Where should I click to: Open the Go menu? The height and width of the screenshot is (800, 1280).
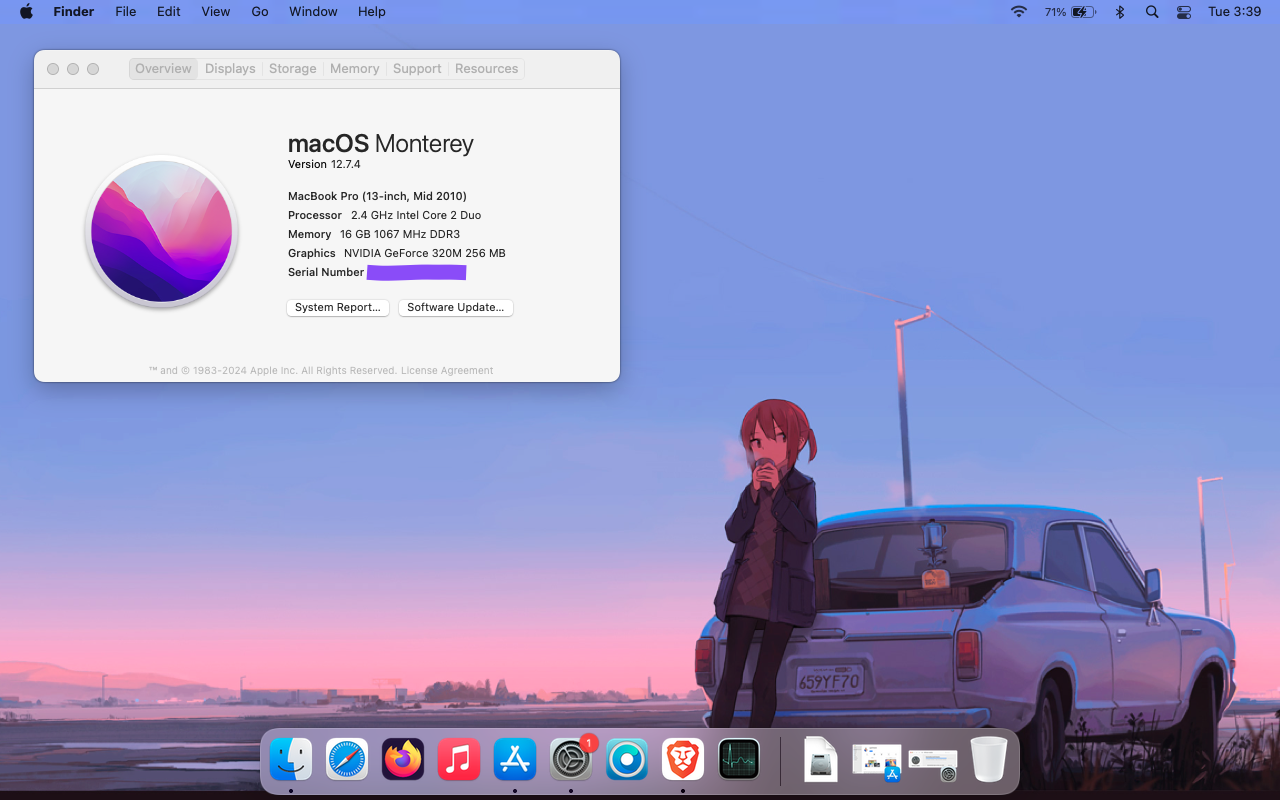(260, 12)
